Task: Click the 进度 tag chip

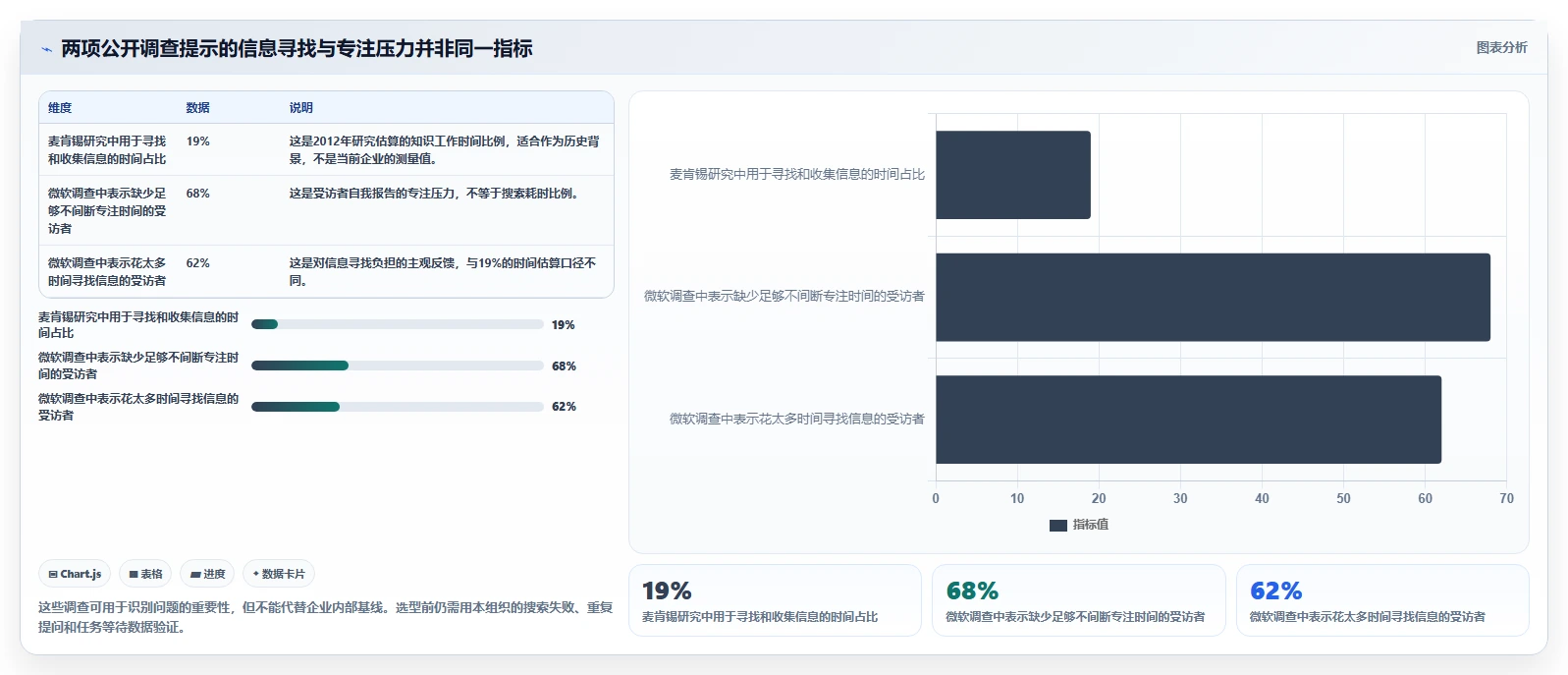Action: pos(207,574)
